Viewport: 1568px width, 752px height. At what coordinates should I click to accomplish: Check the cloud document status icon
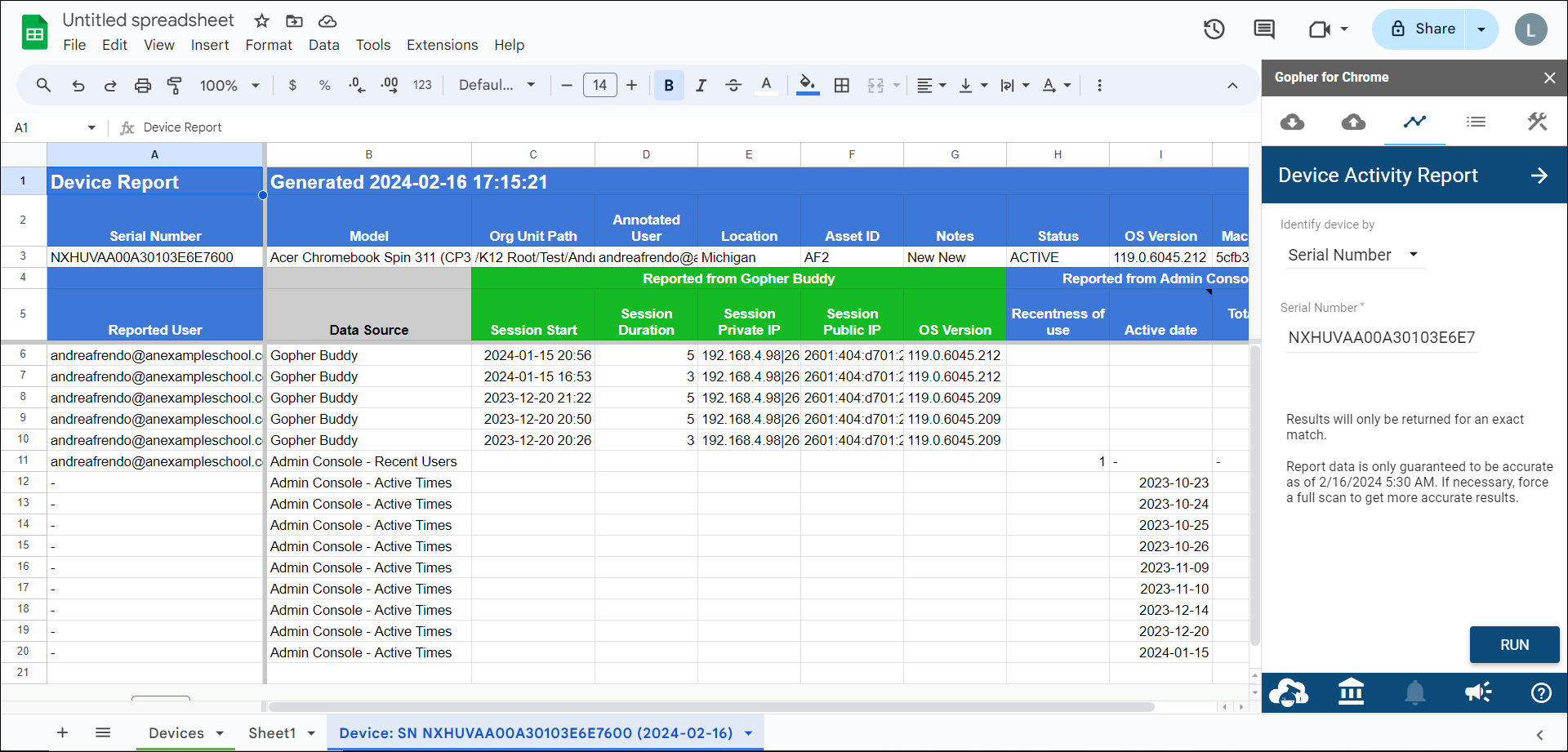click(327, 20)
